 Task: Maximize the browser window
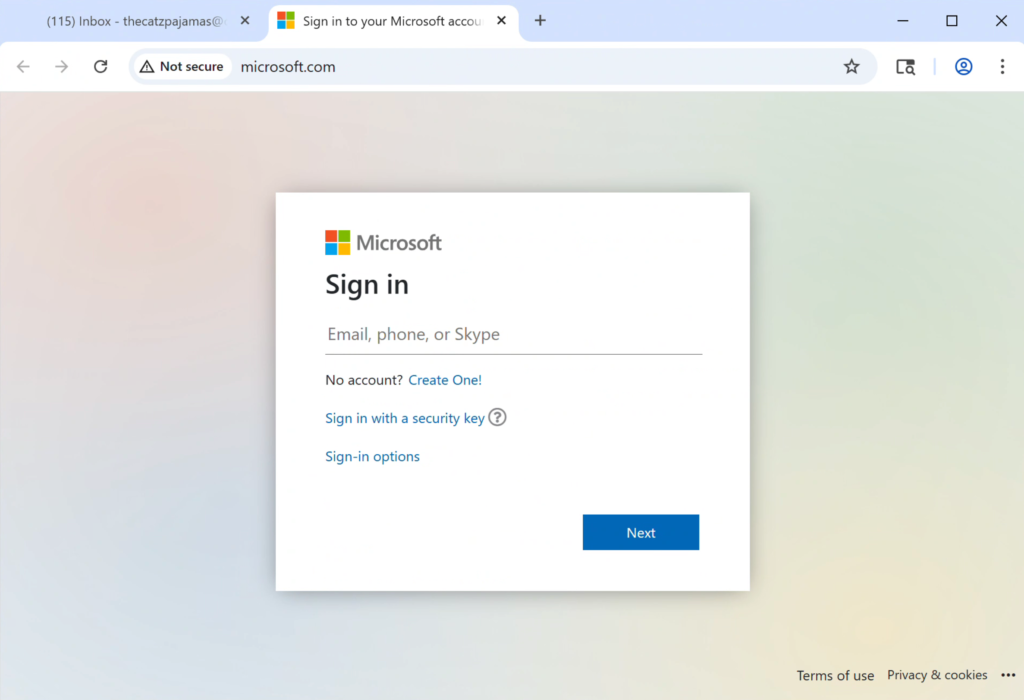point(952,21)
